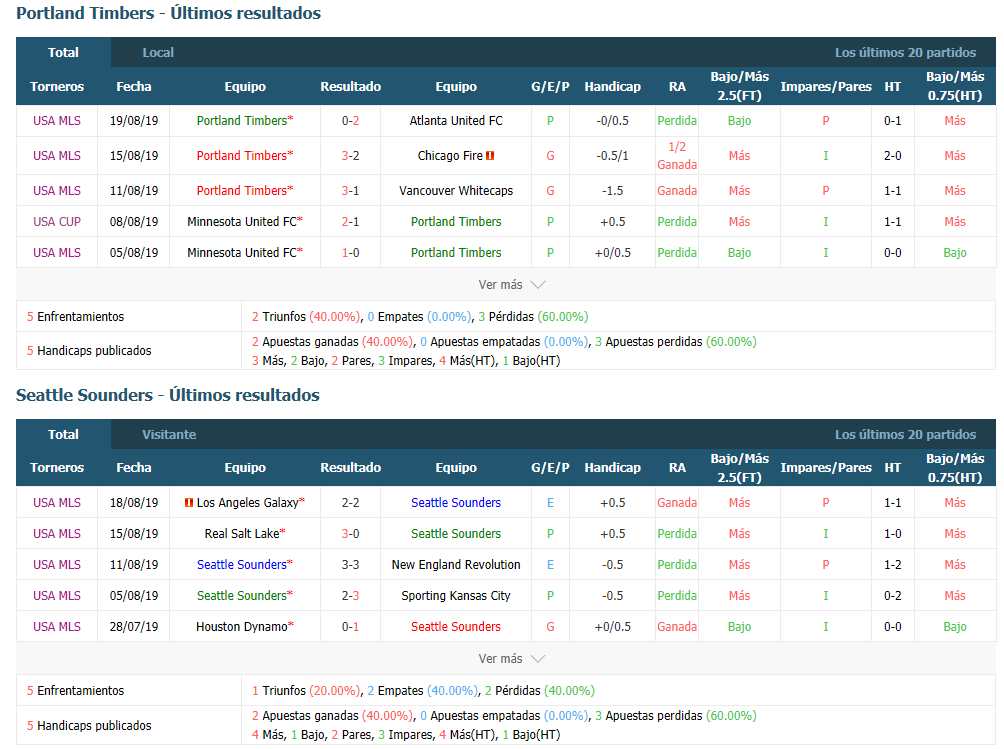Open Minnesota United FC on 08/08/19 row

(x=242, y=221)
